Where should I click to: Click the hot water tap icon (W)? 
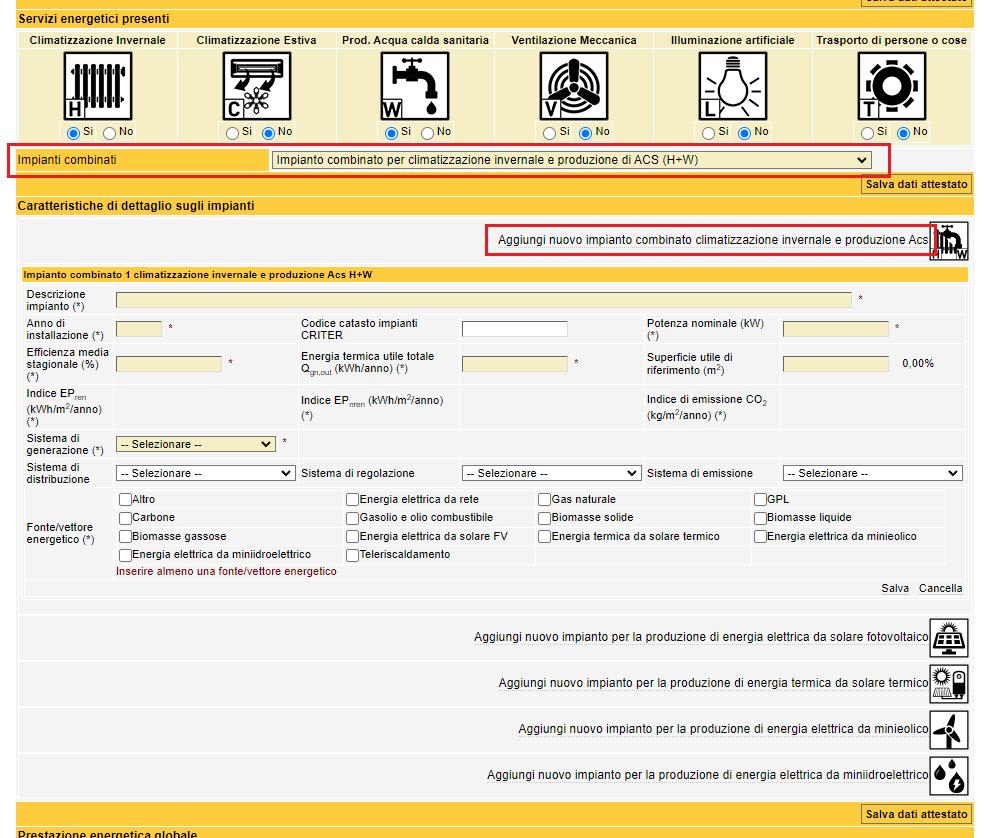coord(415,86)
